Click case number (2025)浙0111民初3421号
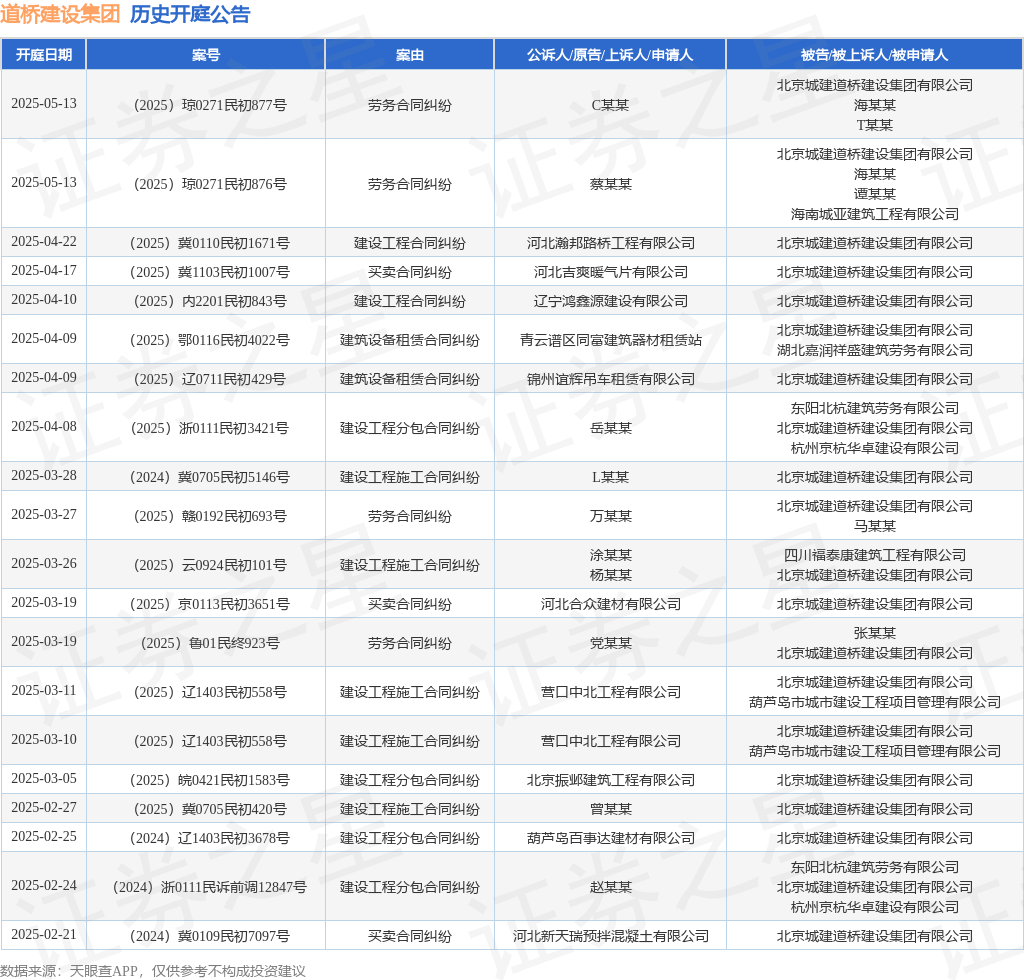1024x980 pixels. point(210,428)
